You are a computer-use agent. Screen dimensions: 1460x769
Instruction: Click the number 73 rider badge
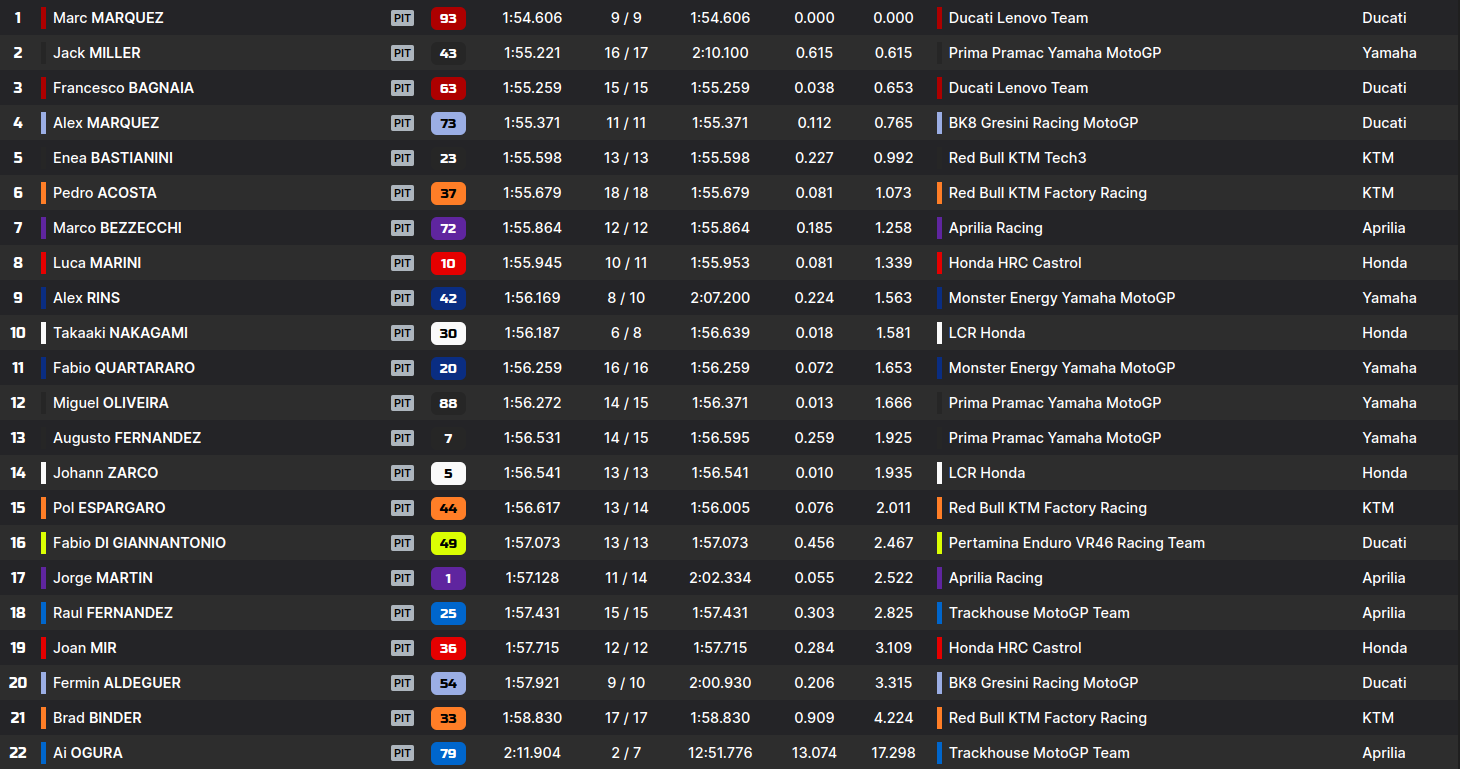(448, 123)
